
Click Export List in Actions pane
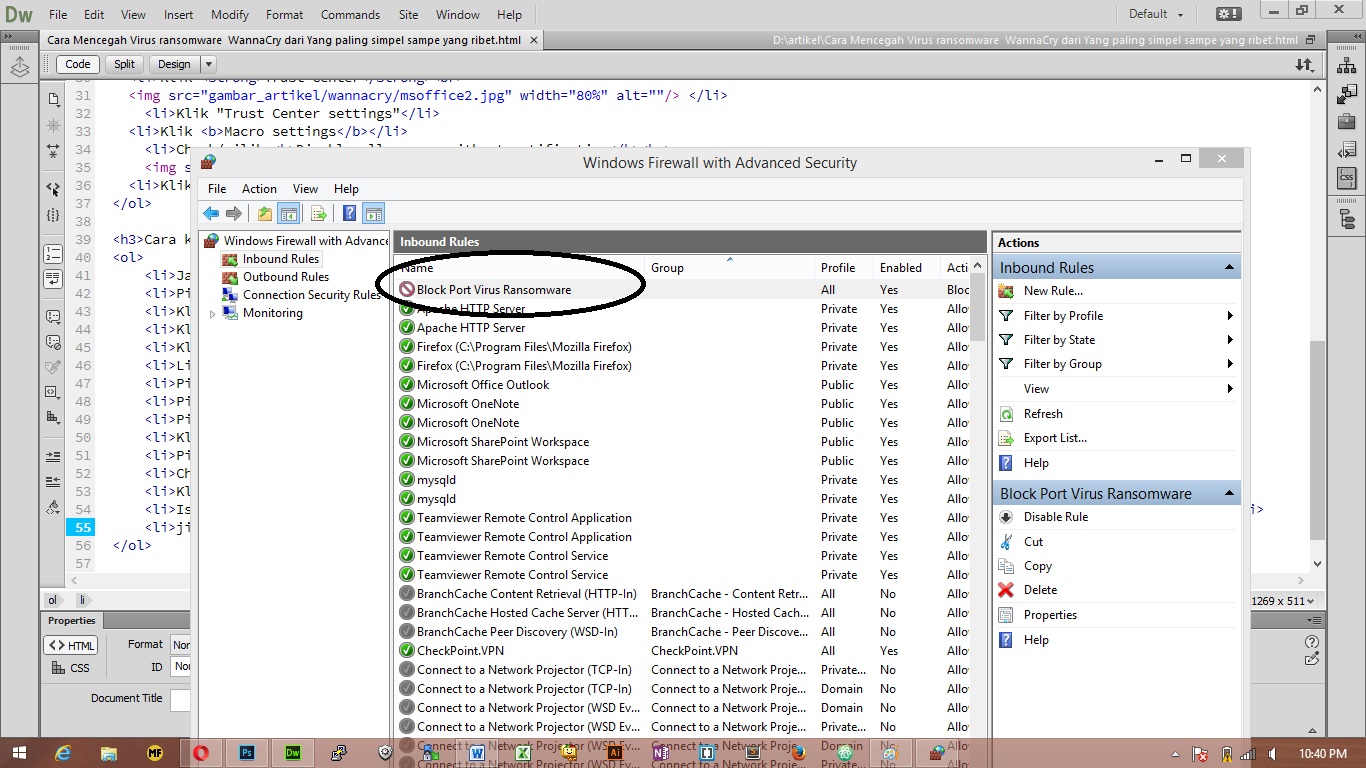coord(1055,438)
